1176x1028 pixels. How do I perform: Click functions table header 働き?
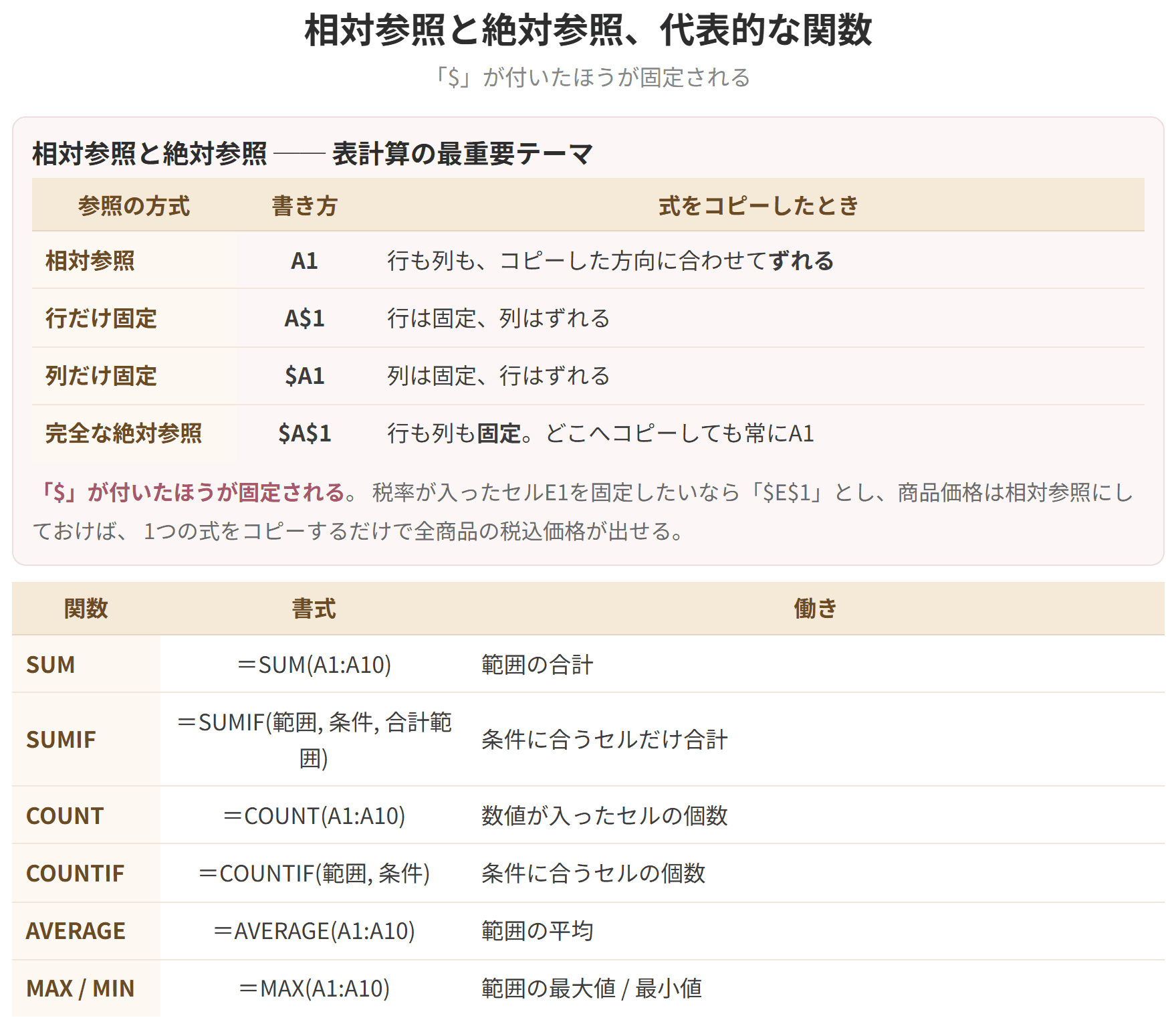click(x=815, y=609)
